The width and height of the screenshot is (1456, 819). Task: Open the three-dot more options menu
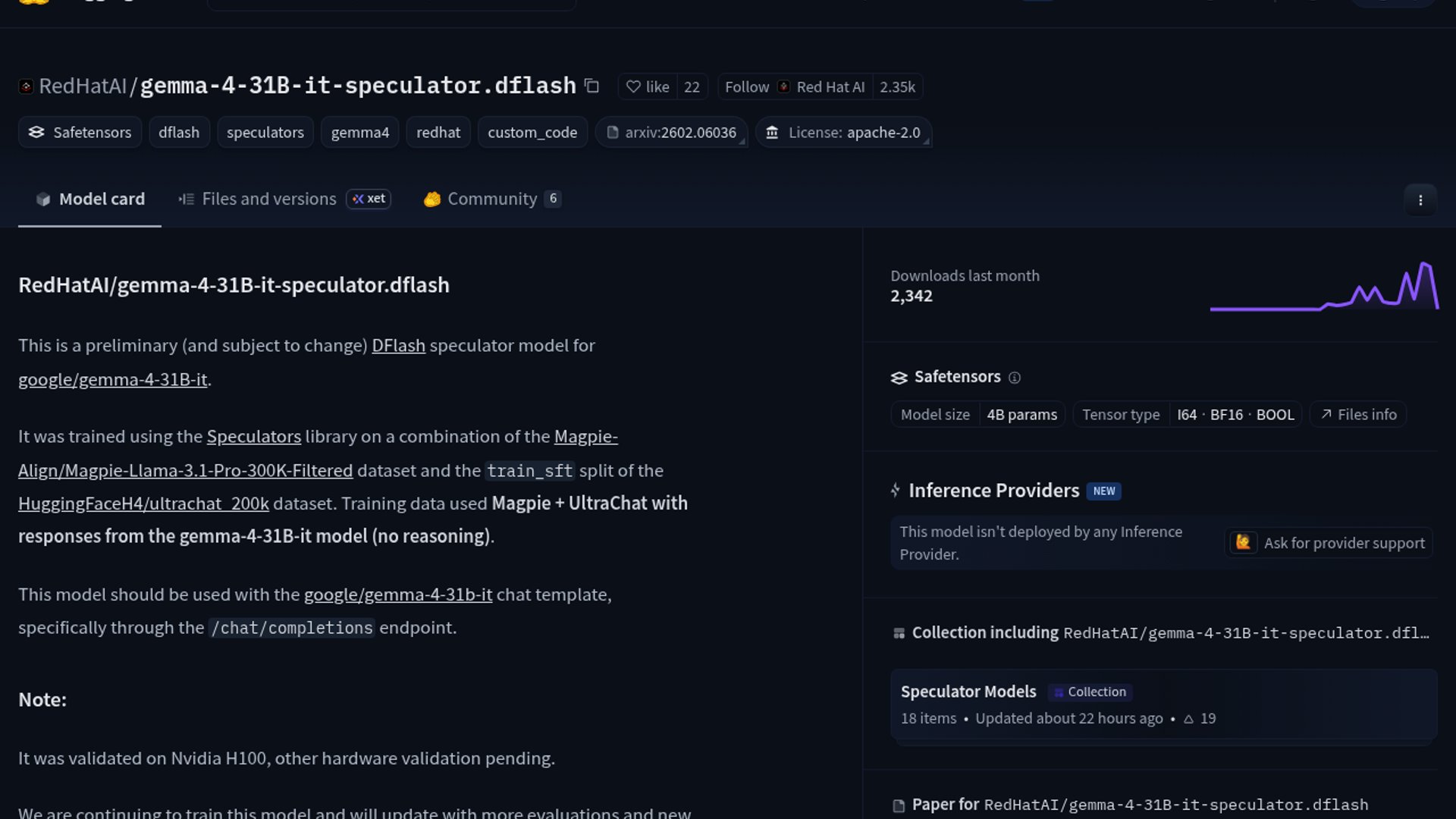1420,200
